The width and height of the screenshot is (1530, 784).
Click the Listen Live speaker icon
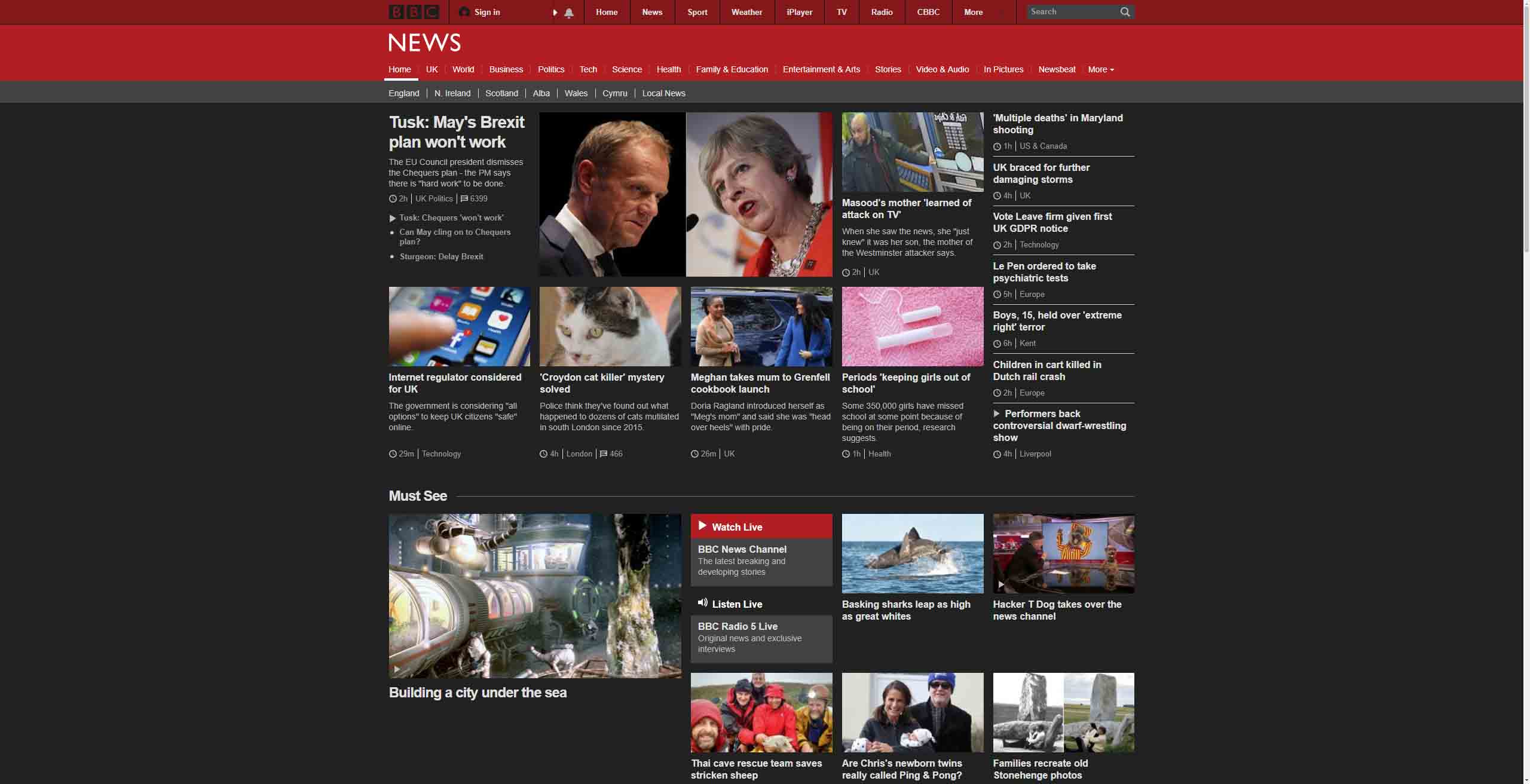(x=703, y=604)
